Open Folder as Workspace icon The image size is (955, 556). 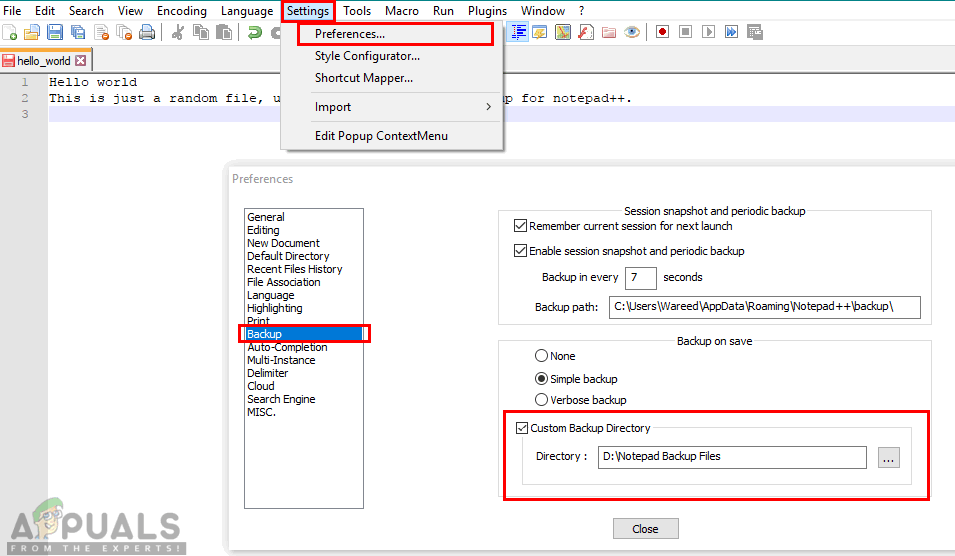609,32
